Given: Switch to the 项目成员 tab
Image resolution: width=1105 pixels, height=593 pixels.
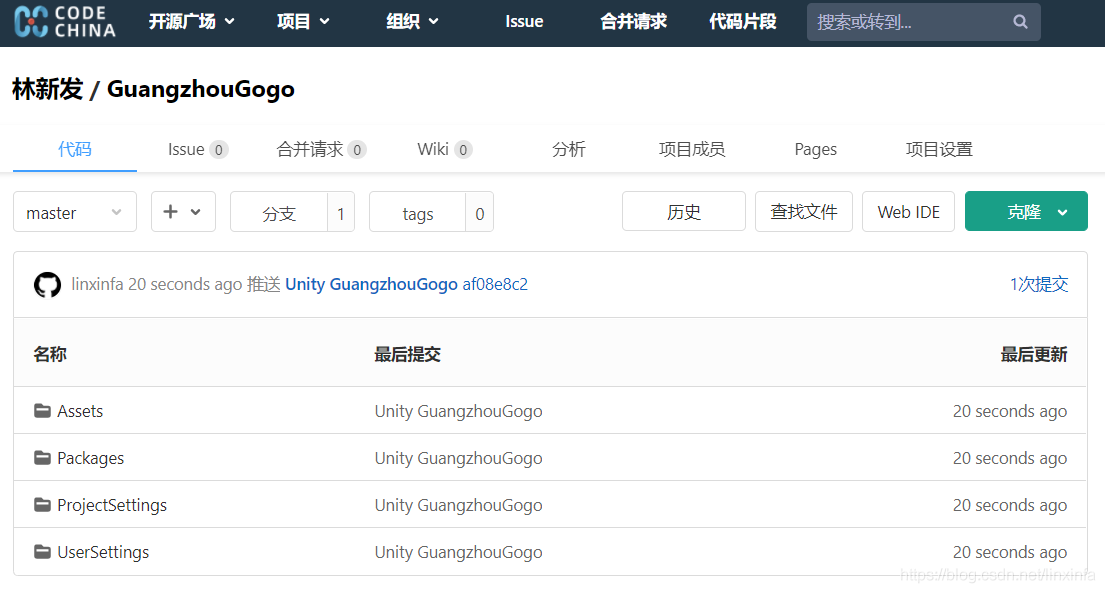Looking at the screenshot, I should (692, 149).
